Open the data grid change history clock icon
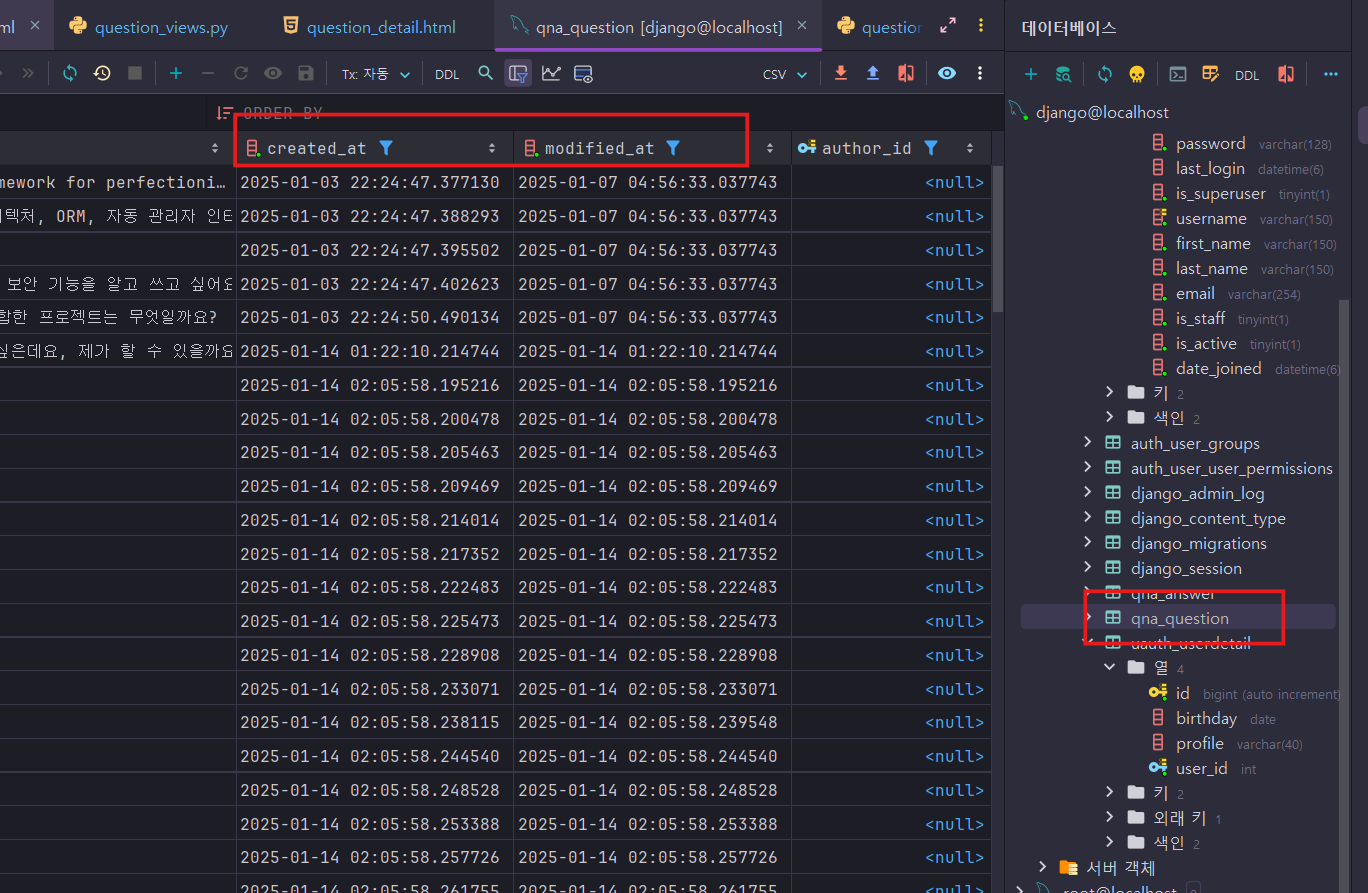The image size is (1368, 893). [x=102, y=73]
